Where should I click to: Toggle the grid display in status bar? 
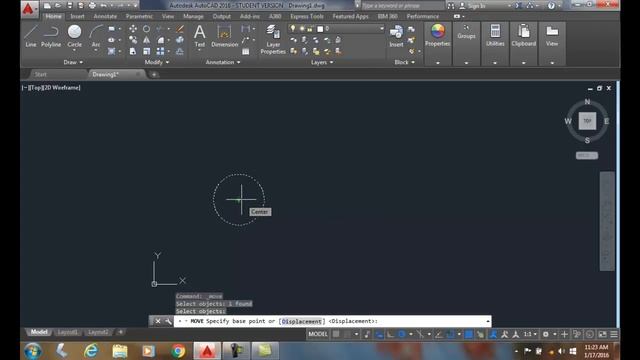pyautogui.click(x=336, y=334)
